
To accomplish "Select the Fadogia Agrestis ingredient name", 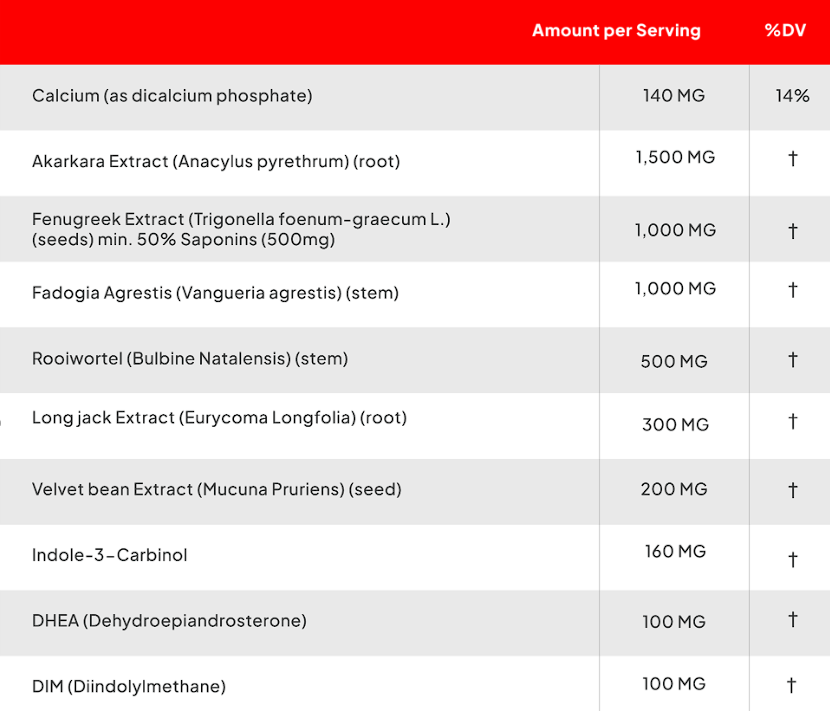I will coord(215,293).
